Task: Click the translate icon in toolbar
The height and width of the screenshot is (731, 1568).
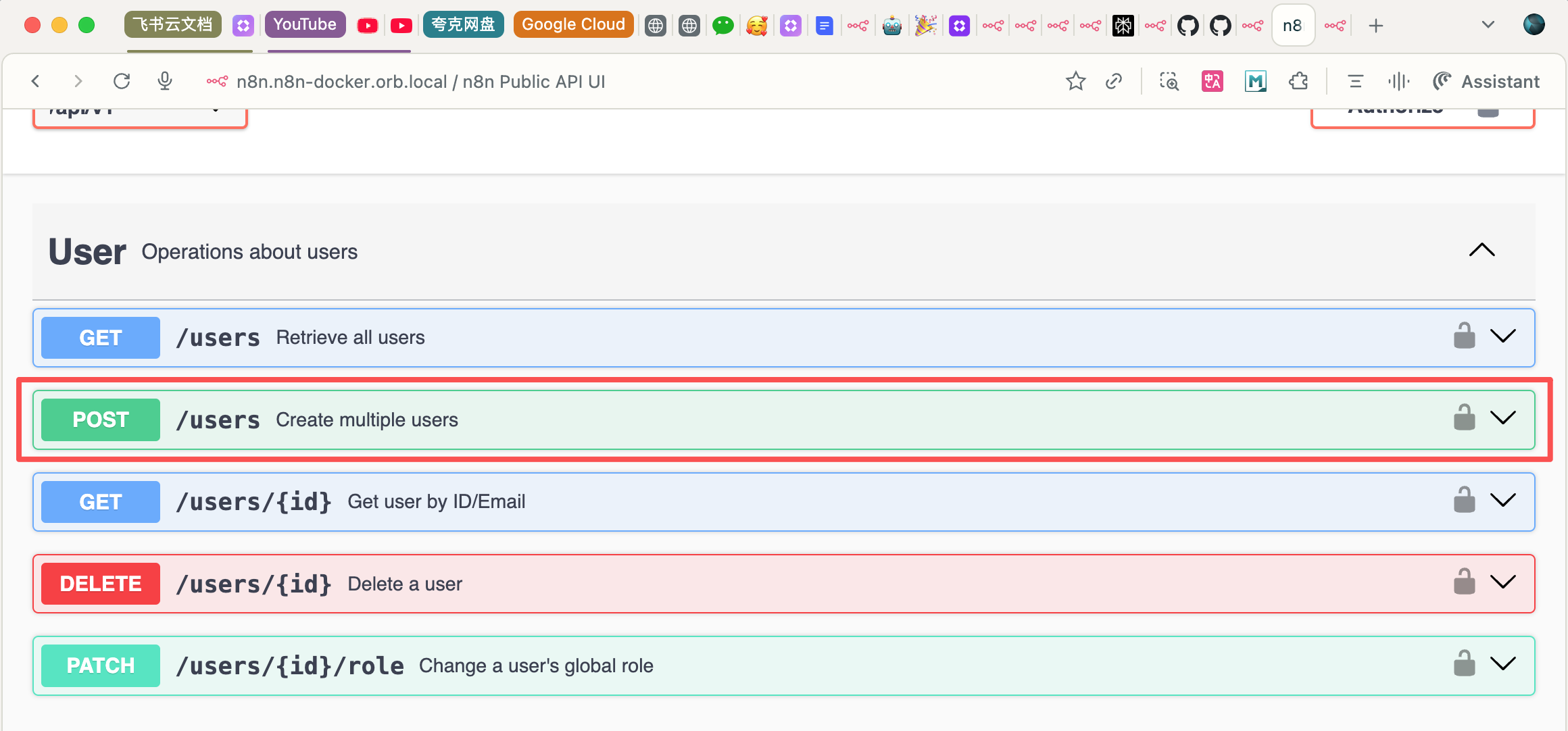Action: [1212, 82]
